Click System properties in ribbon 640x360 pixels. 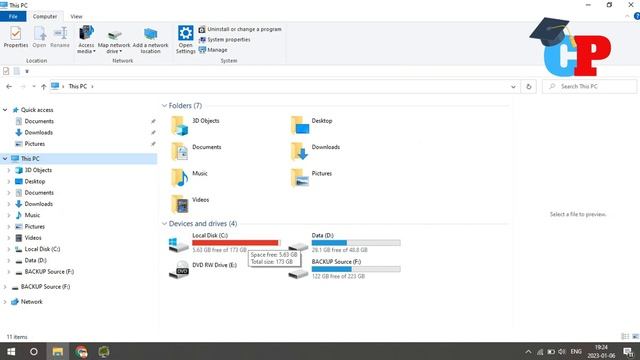pyautogui.click(x=224, y=40)
